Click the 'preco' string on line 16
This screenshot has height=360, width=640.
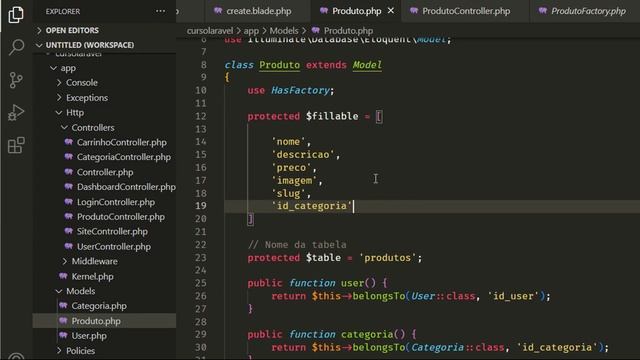pyautogui.click(x=291, y=167)
